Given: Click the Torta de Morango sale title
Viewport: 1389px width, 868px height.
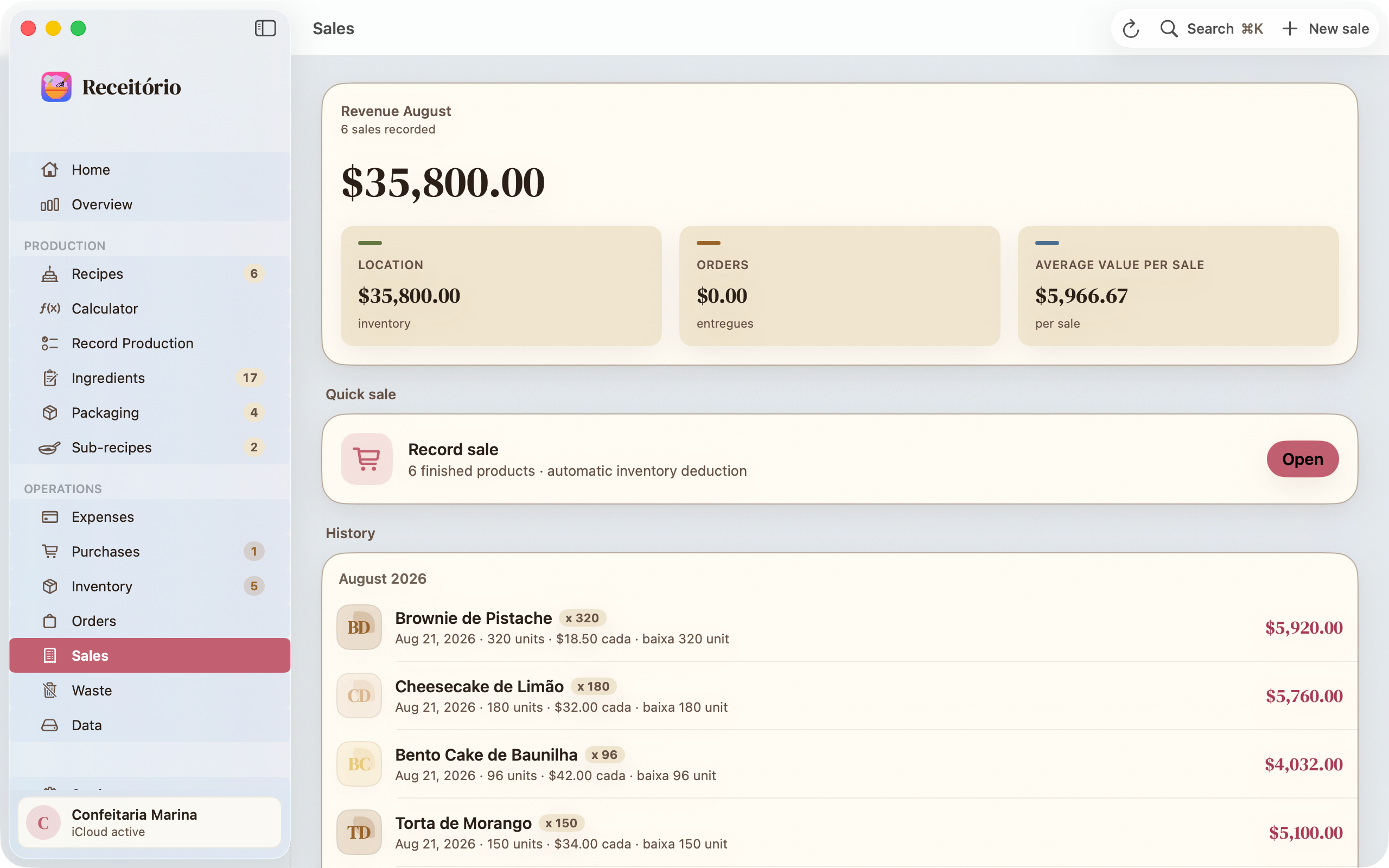Looking at the screenshot, I should point(463,822).
